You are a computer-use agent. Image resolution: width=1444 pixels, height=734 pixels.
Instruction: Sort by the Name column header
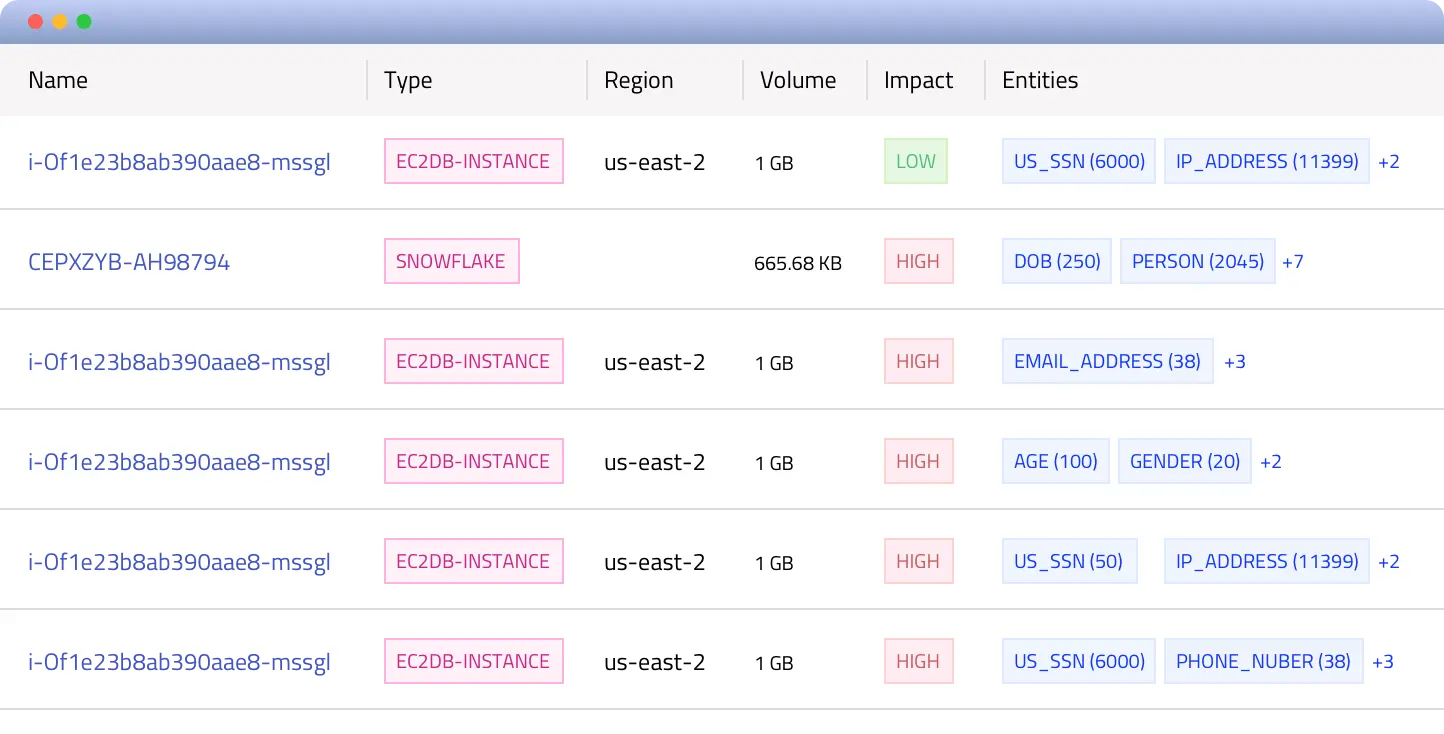(x=58, y=80)
